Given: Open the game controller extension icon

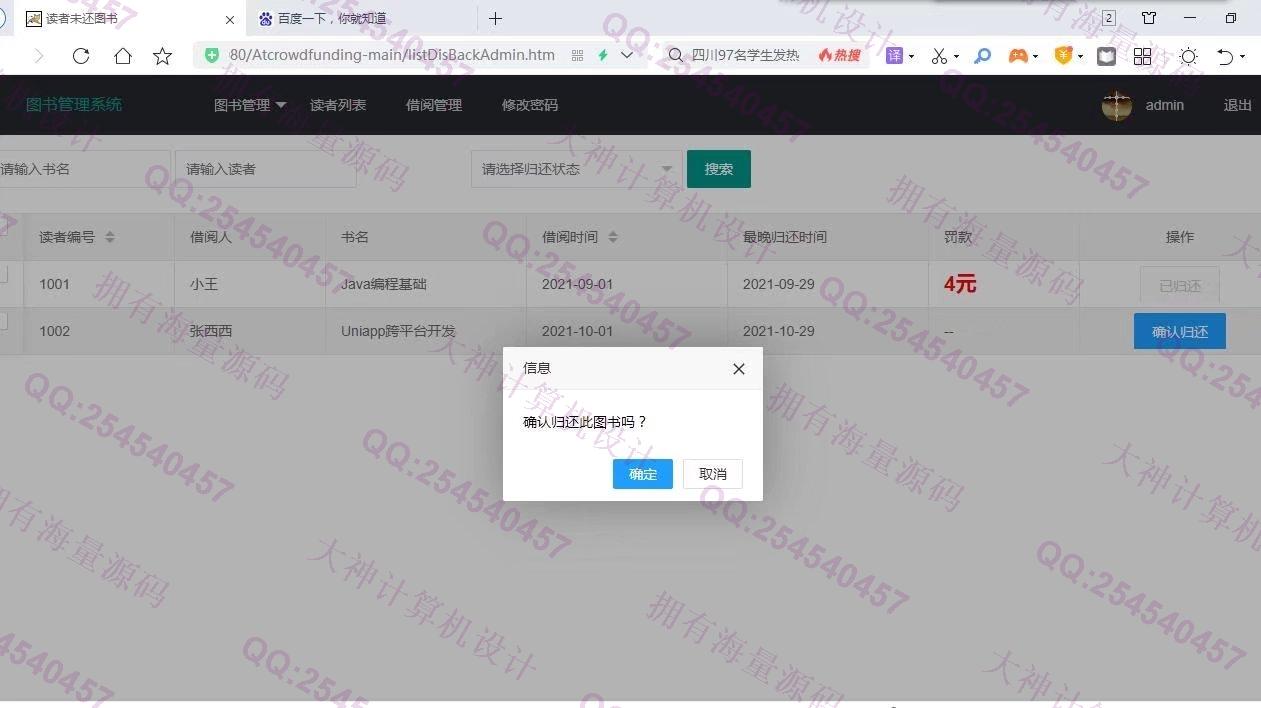Looking at the screenshot, I should [x=1018, y=56].
